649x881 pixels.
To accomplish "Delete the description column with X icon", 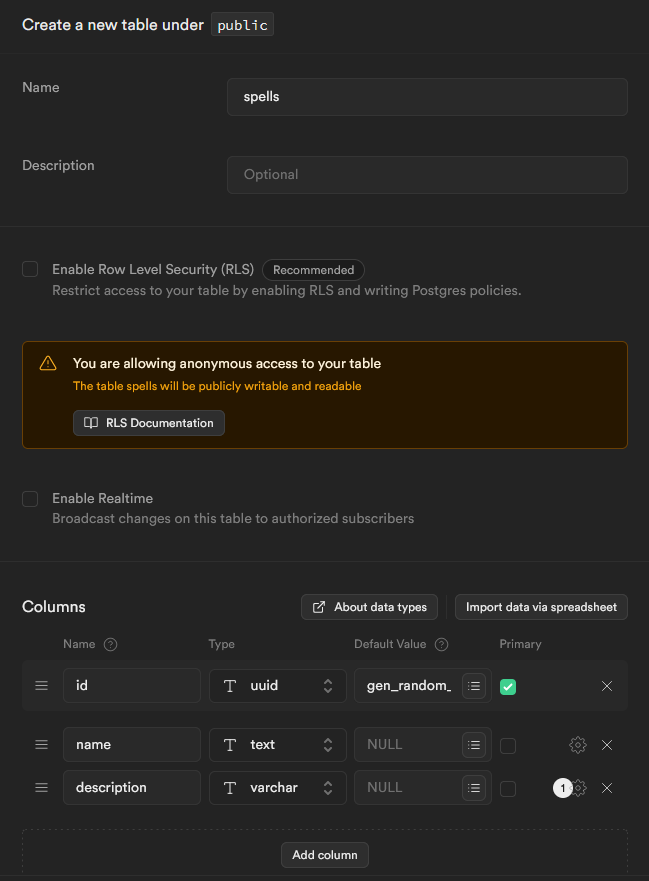I will click(x=607, y=788).
